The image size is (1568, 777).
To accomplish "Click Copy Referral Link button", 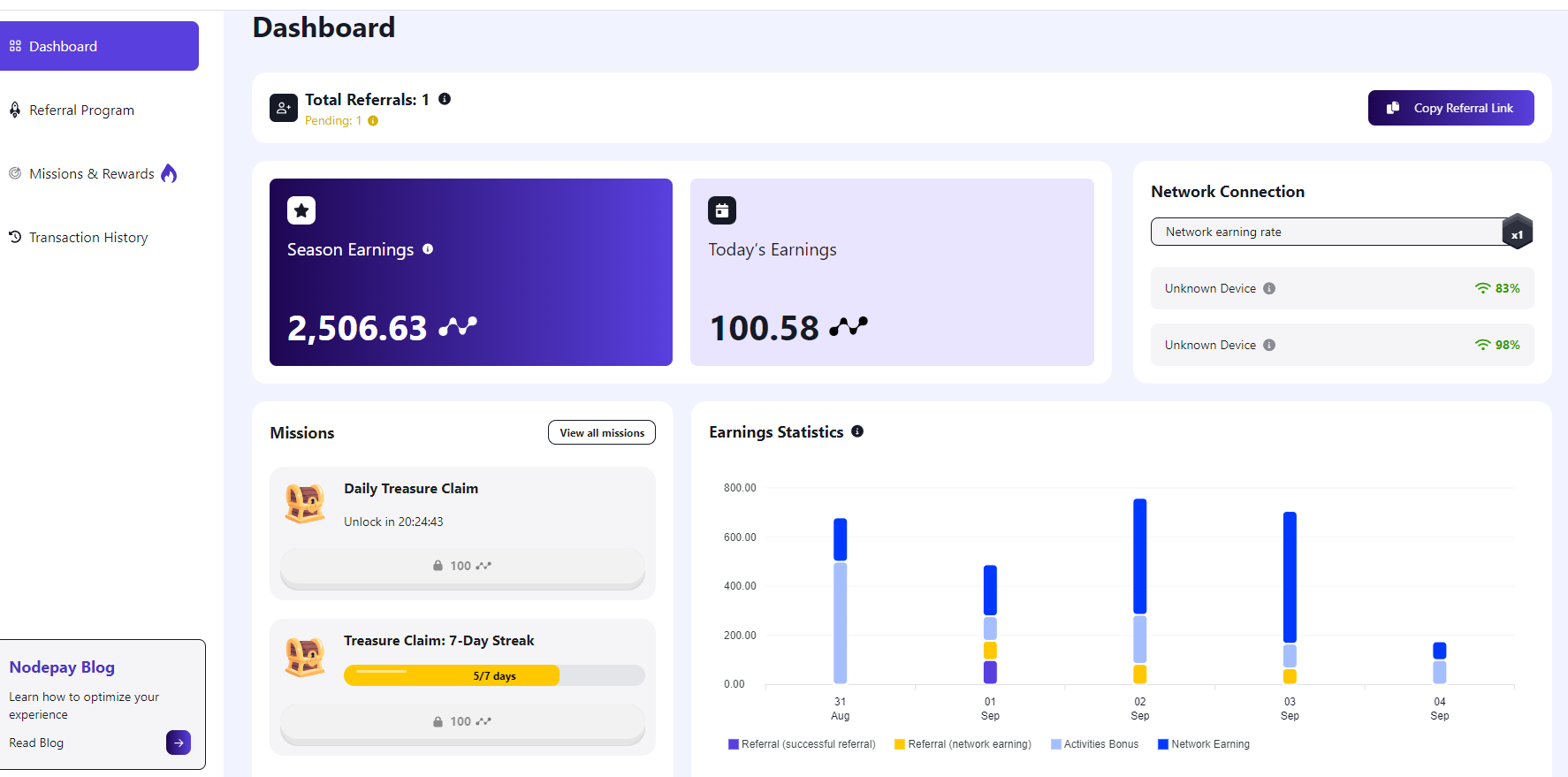I will [x=1450, y=108].
